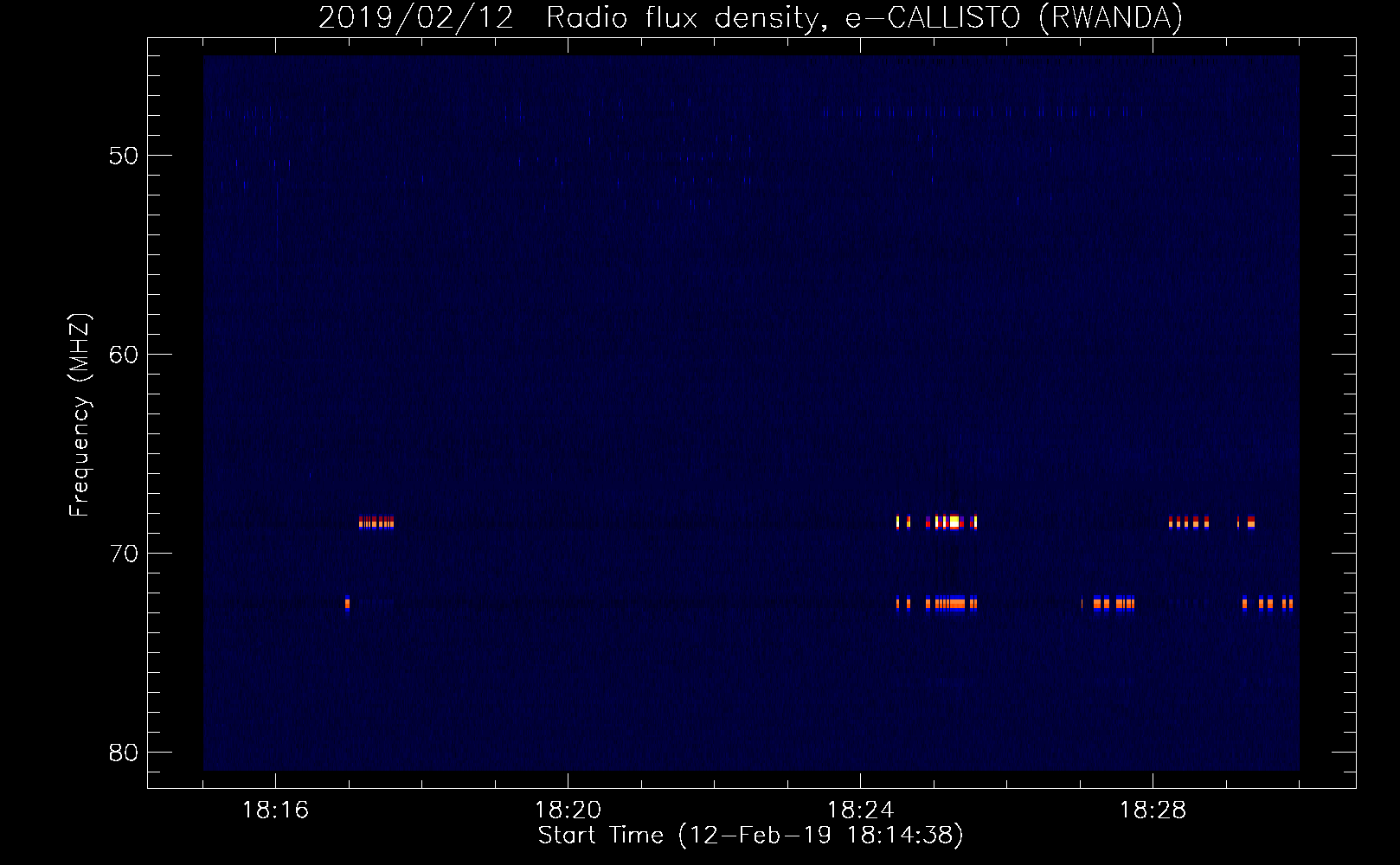Select the 'Frequency (MHZ)' y-axis label

pos(79,415)
